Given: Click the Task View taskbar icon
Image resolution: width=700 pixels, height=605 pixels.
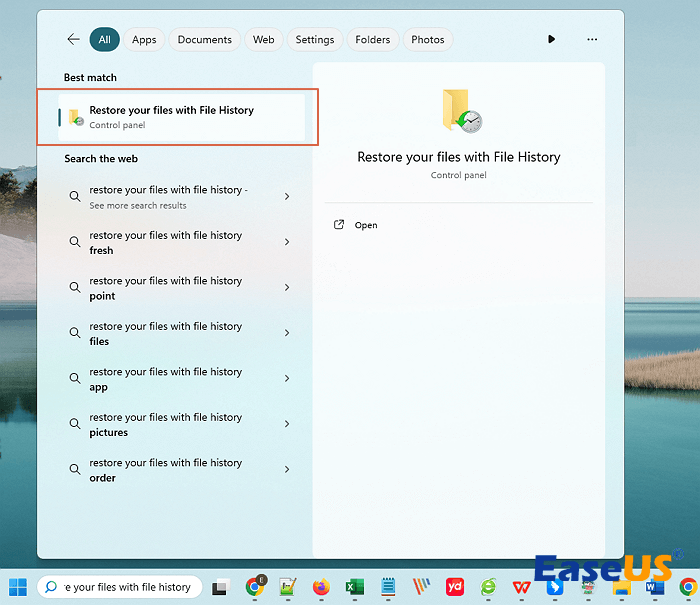Looking at the screenshot, I should tap(220, 587).
